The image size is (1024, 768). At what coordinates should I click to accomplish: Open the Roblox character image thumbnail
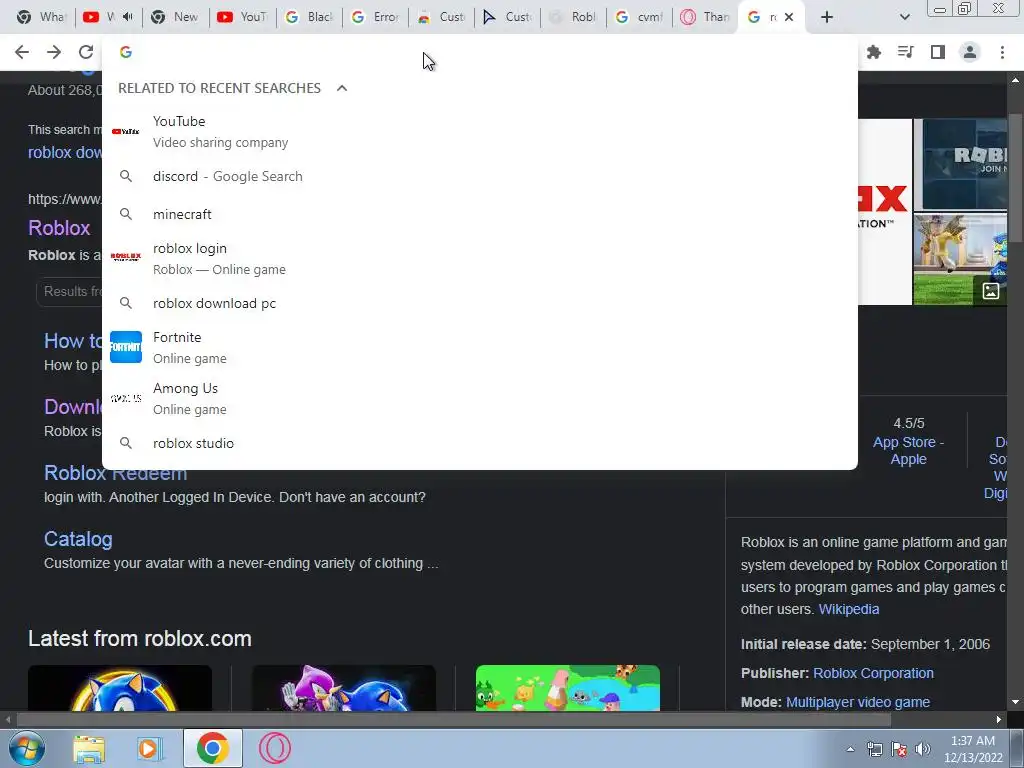pyautogui.click(x=960, y=259)
